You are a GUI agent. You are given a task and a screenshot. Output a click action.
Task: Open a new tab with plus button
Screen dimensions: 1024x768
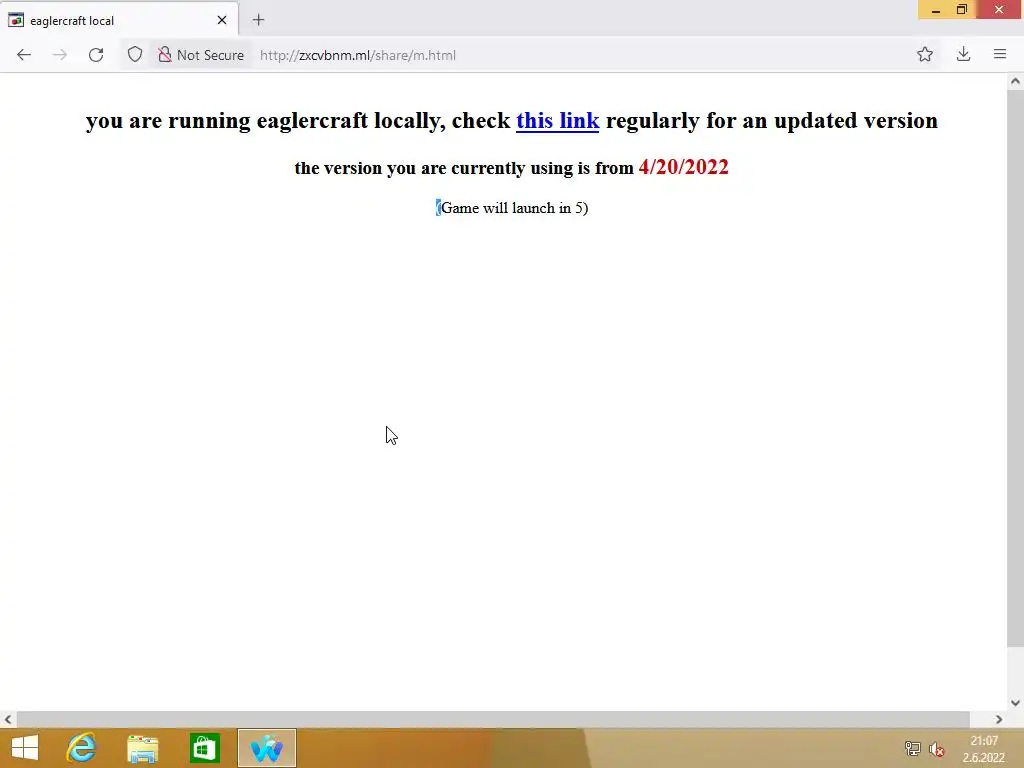tap(259, 20)
